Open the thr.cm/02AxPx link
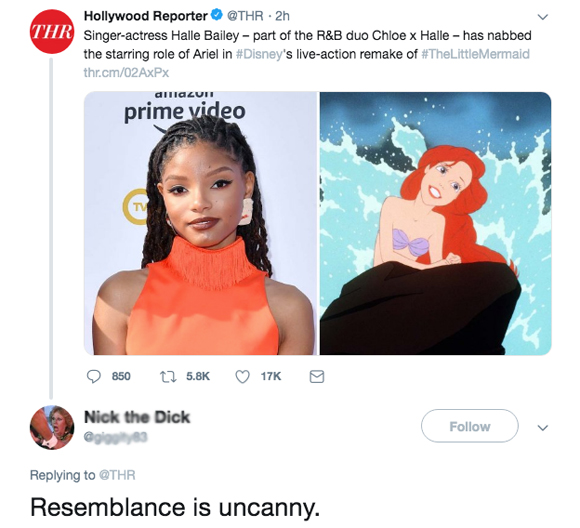Image resolution: width=580 pixels, height=528 pixels. click(126, 72)
